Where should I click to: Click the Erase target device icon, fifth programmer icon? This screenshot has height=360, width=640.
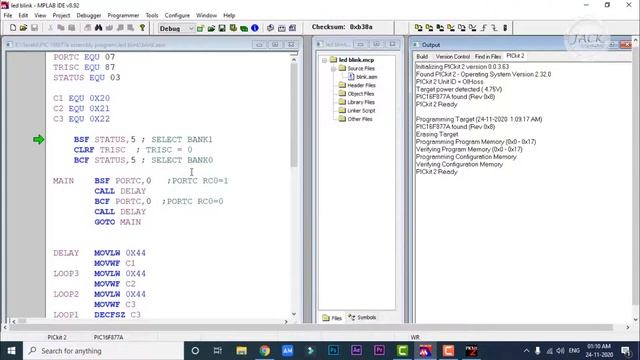[x=462, y=28]
